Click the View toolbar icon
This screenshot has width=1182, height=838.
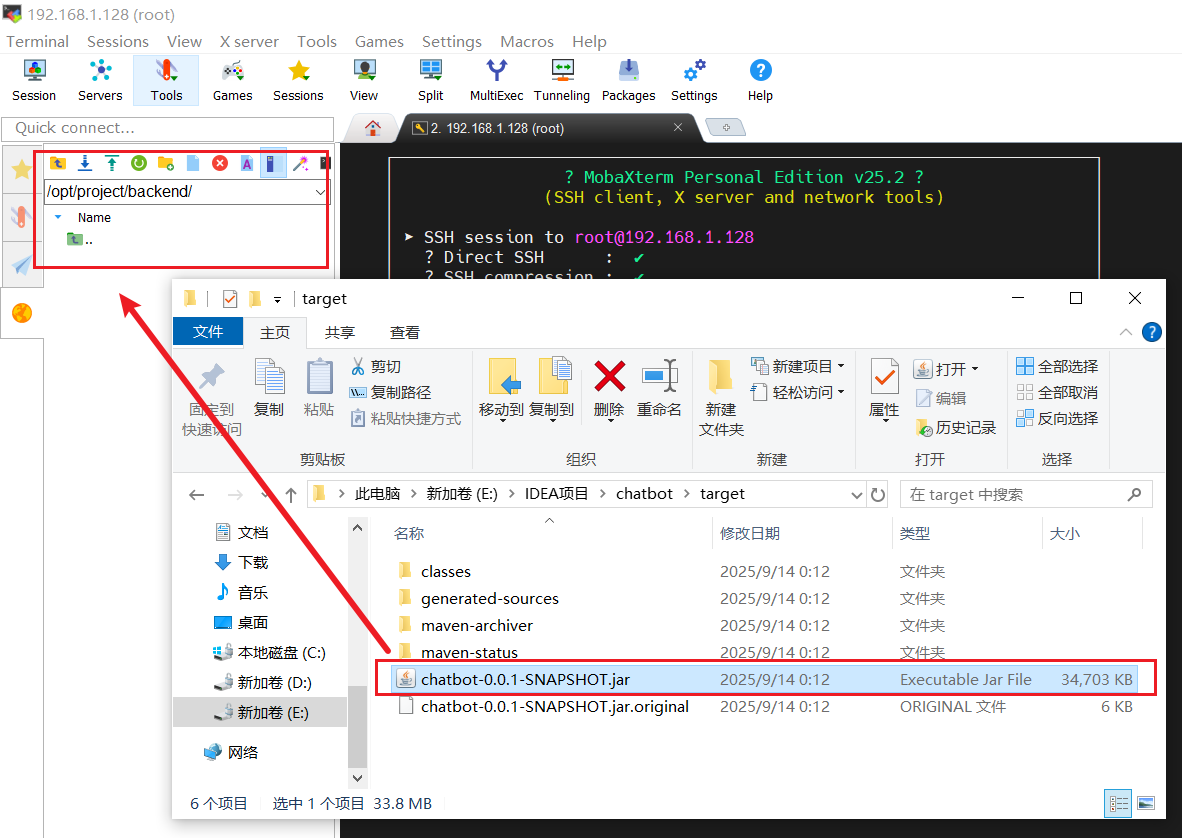[364, 81]
